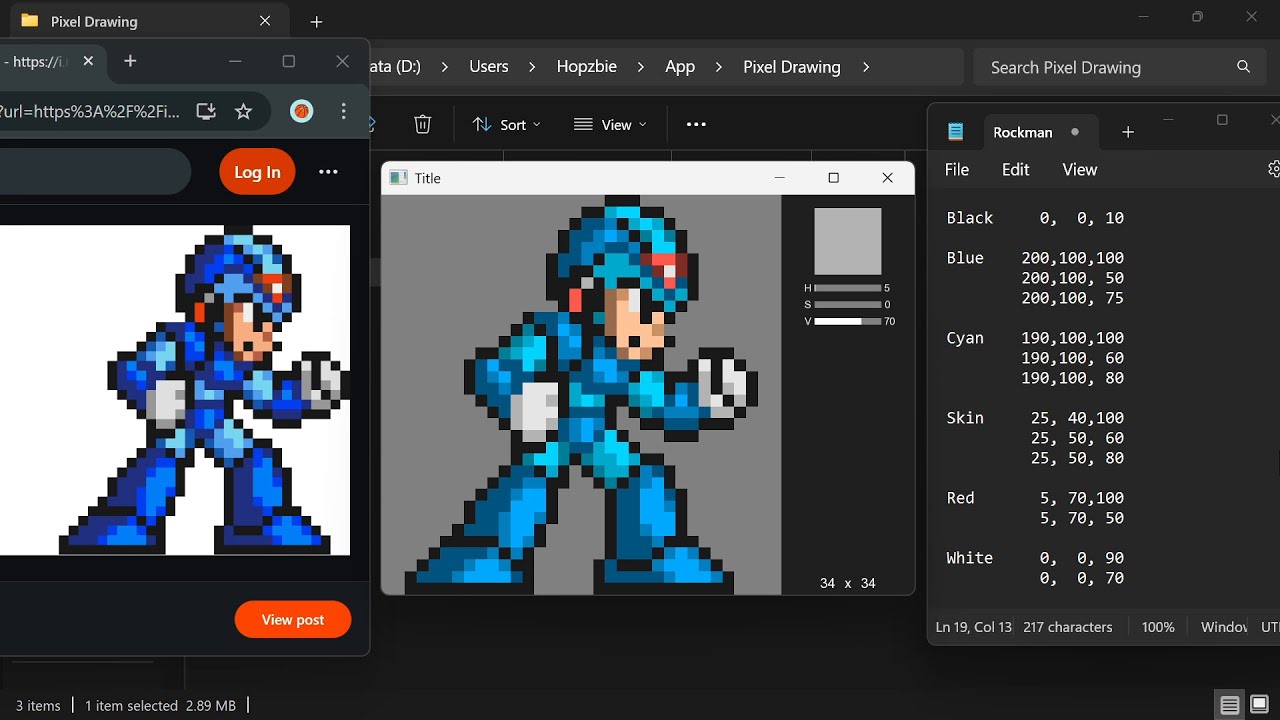The width and height of the screenshot is (1280, 720).
Task: Adjust the V value slider
Action: (848, 321)
